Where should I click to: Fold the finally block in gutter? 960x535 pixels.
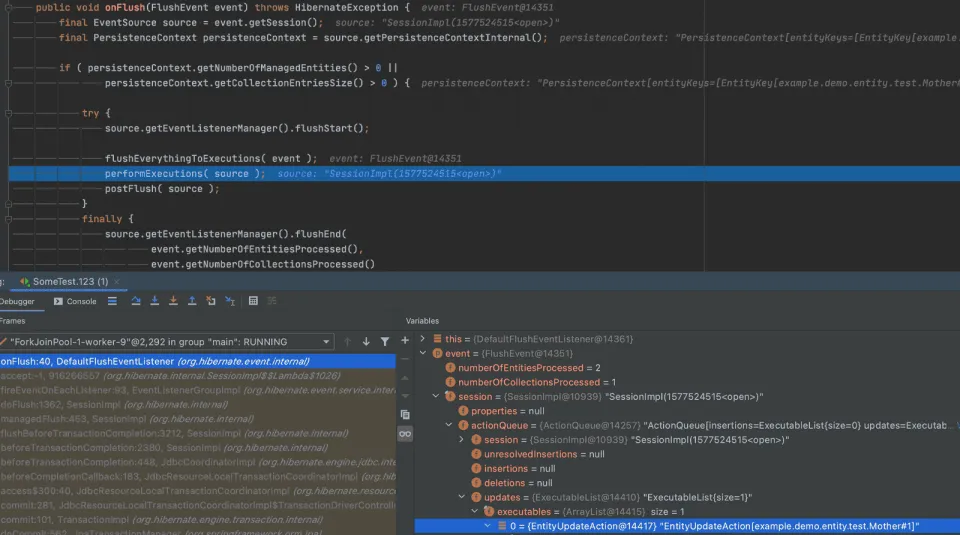pyautogui.click(x=8, y=219)
